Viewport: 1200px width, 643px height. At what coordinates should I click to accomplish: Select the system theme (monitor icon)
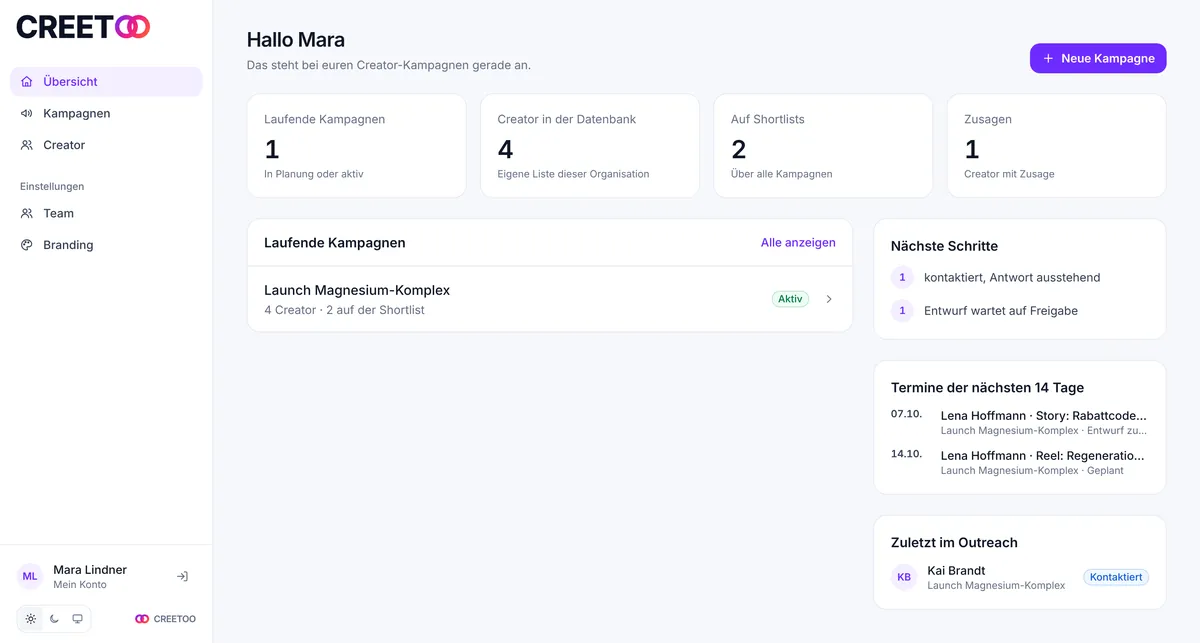pyautogui.click(x=77, y=619)
